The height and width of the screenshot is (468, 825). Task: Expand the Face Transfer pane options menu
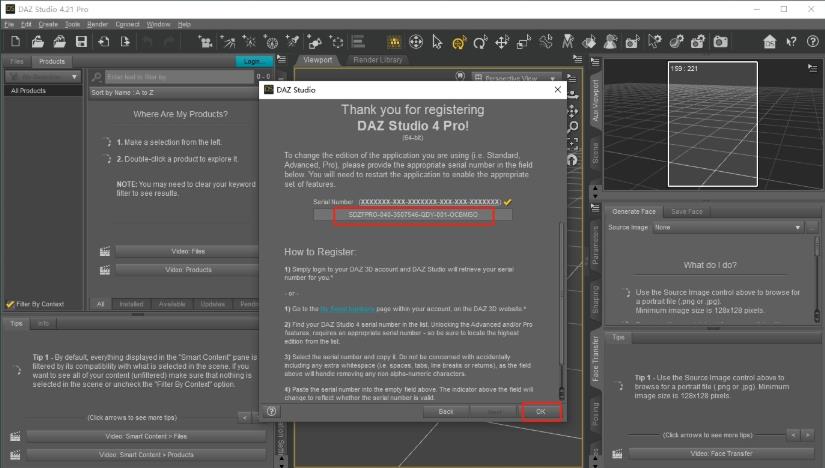click(x=595, y=208)
